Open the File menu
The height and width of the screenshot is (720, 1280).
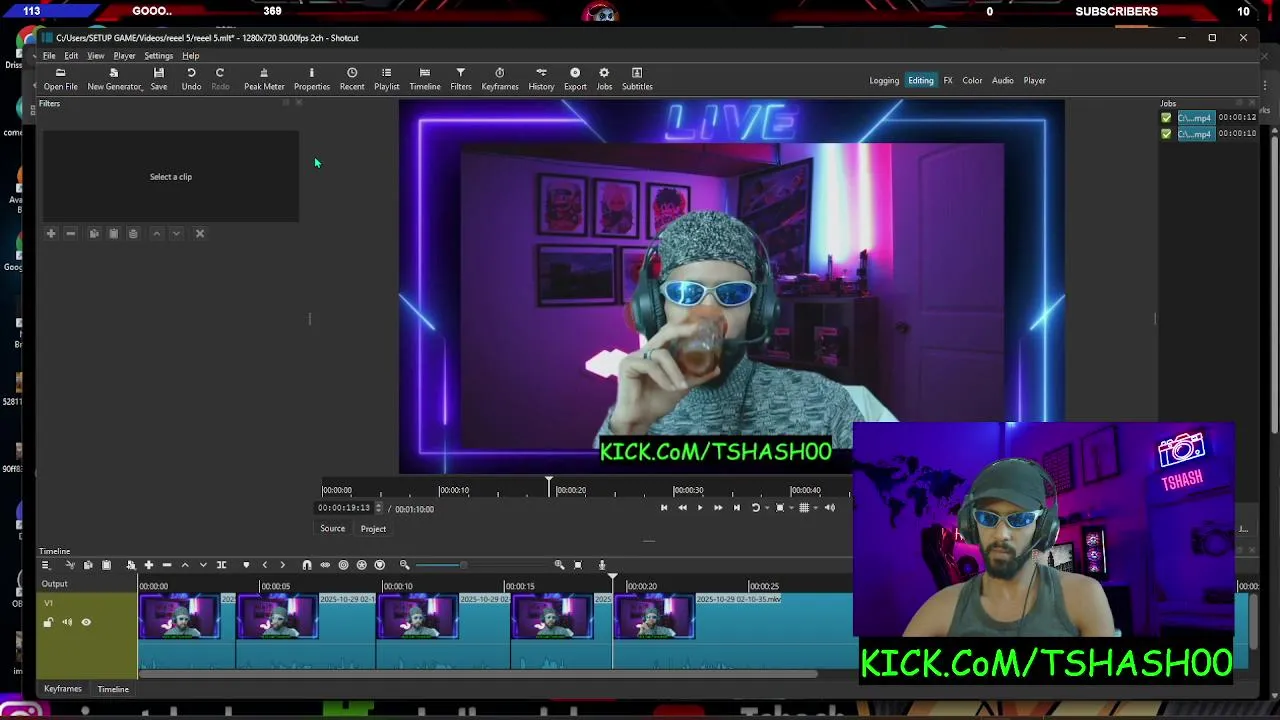coord(49,56)
